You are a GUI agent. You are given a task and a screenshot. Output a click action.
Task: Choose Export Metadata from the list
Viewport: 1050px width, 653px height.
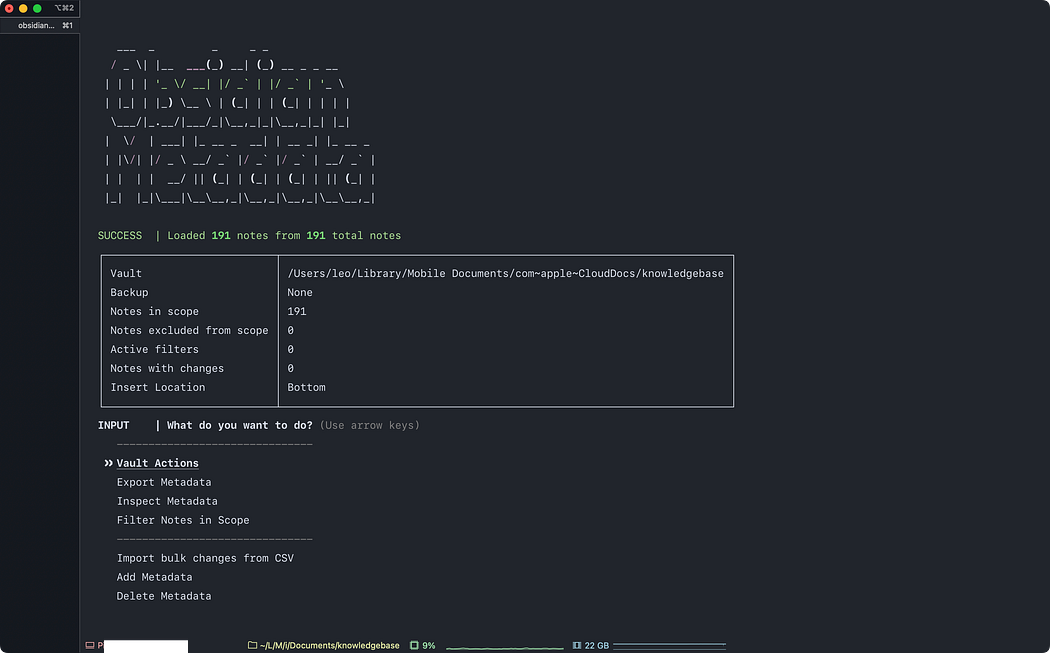164,482
